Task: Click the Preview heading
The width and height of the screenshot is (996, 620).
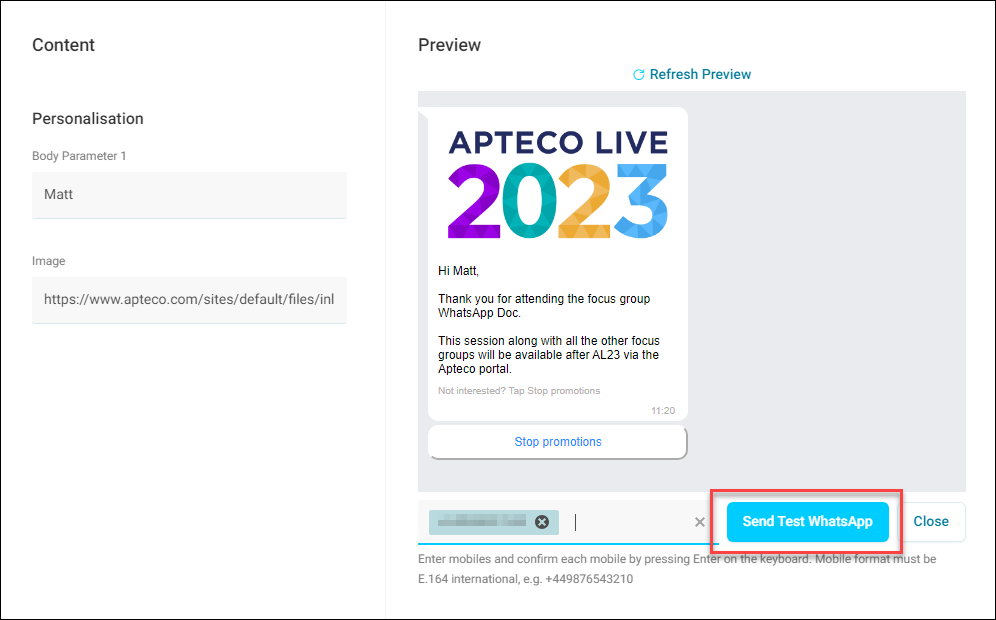Action: (x=449, y=45)
